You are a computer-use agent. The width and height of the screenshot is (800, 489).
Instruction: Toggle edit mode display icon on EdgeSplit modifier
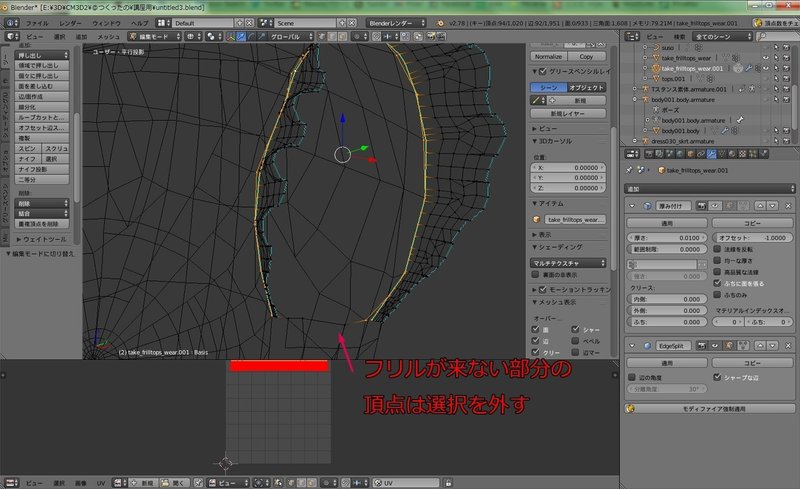(x=729, y=346)
